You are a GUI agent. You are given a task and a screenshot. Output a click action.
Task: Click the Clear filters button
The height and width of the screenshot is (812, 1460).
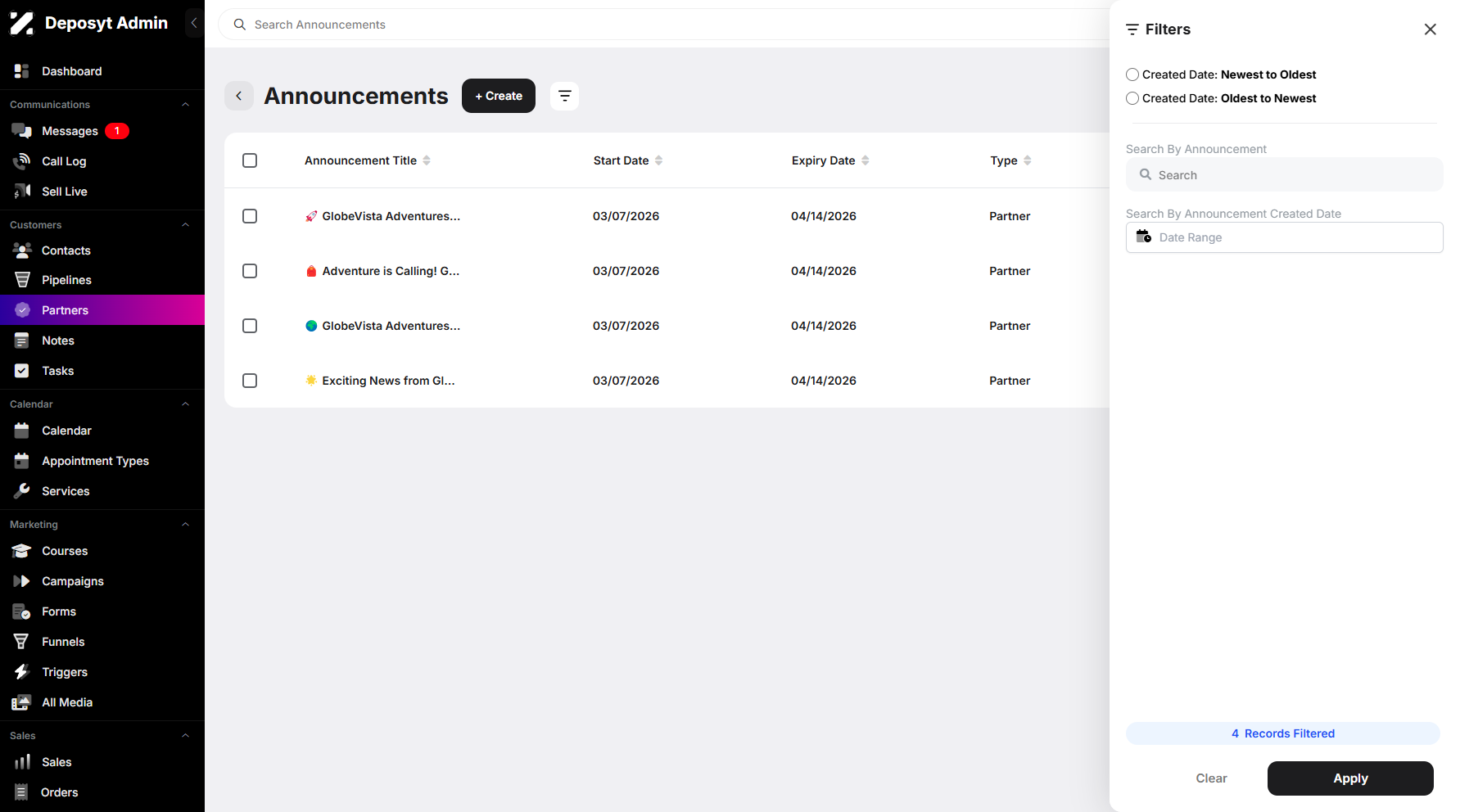(1211, 778)
